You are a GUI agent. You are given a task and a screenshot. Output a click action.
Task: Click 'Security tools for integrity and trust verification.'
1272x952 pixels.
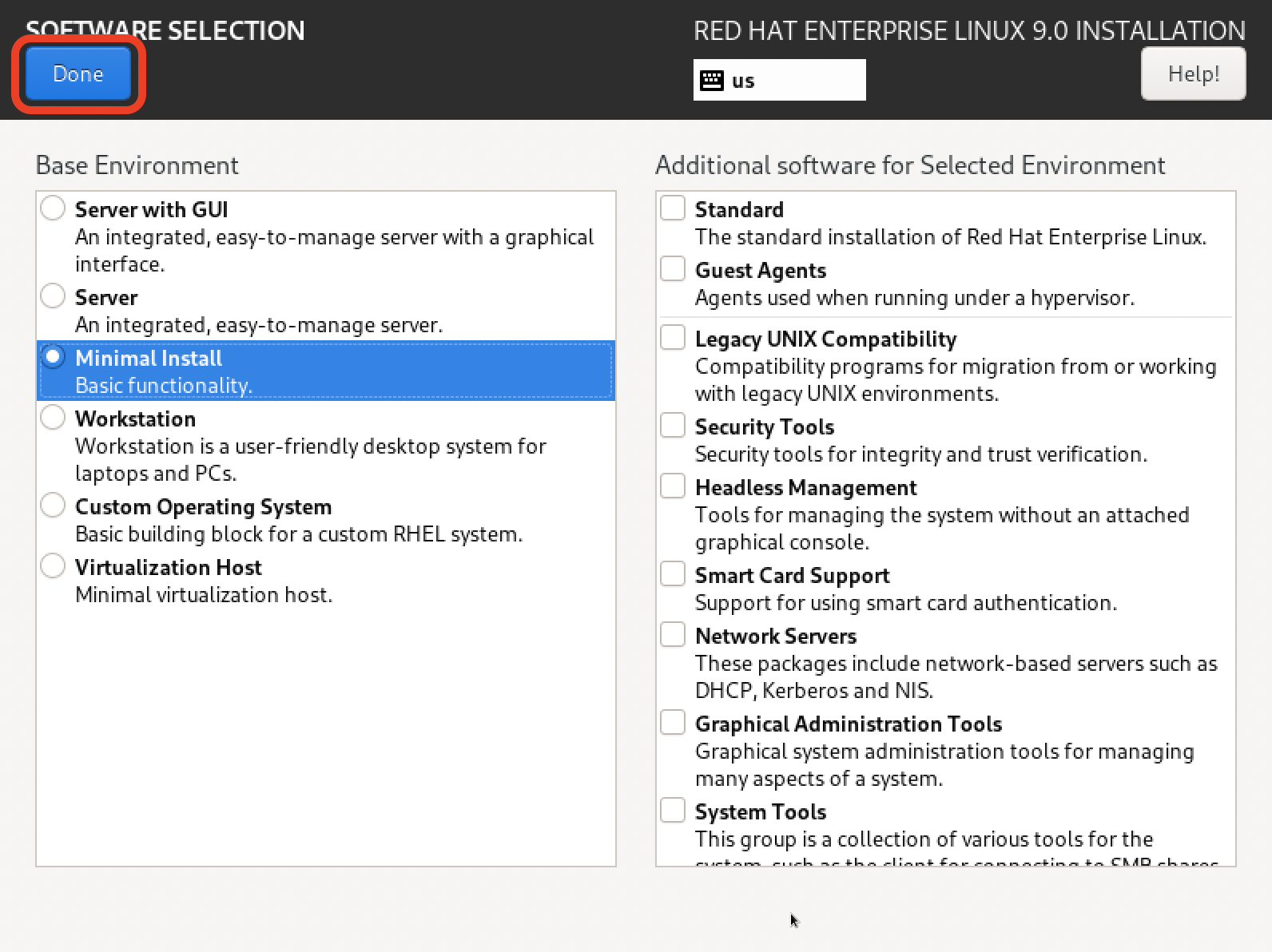921,454
